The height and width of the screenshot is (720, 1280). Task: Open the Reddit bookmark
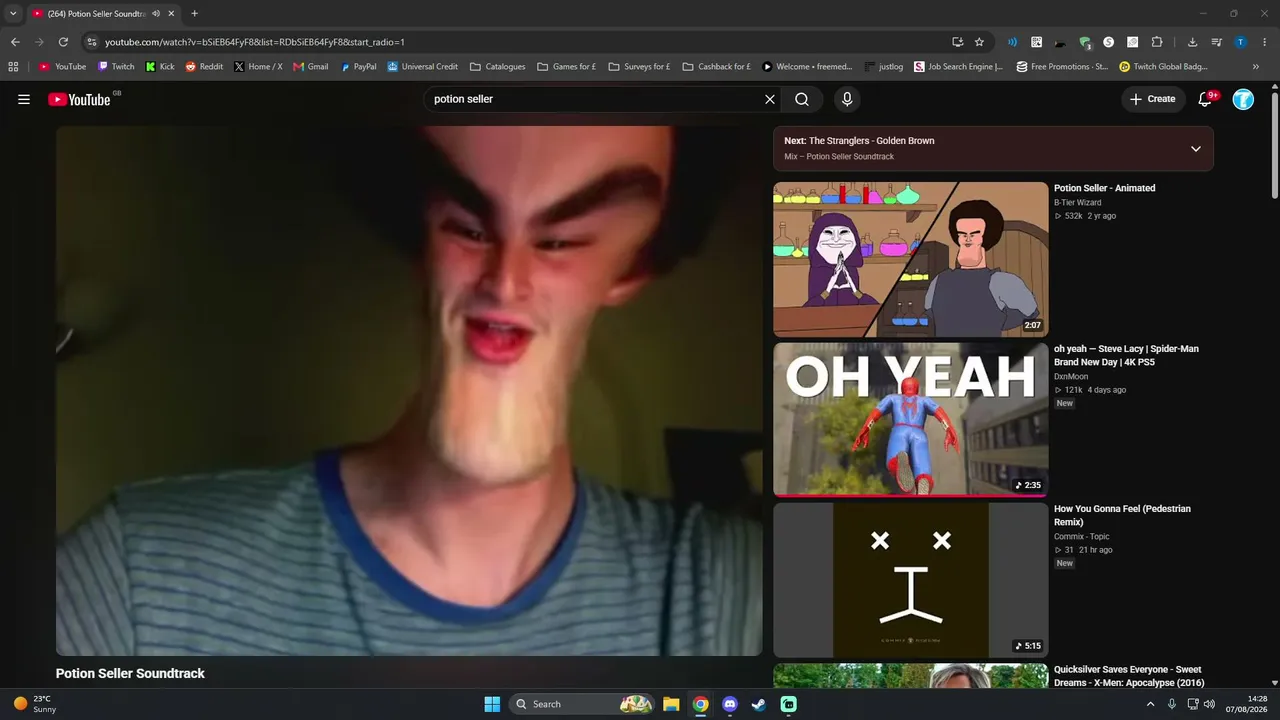click(204, 67)
